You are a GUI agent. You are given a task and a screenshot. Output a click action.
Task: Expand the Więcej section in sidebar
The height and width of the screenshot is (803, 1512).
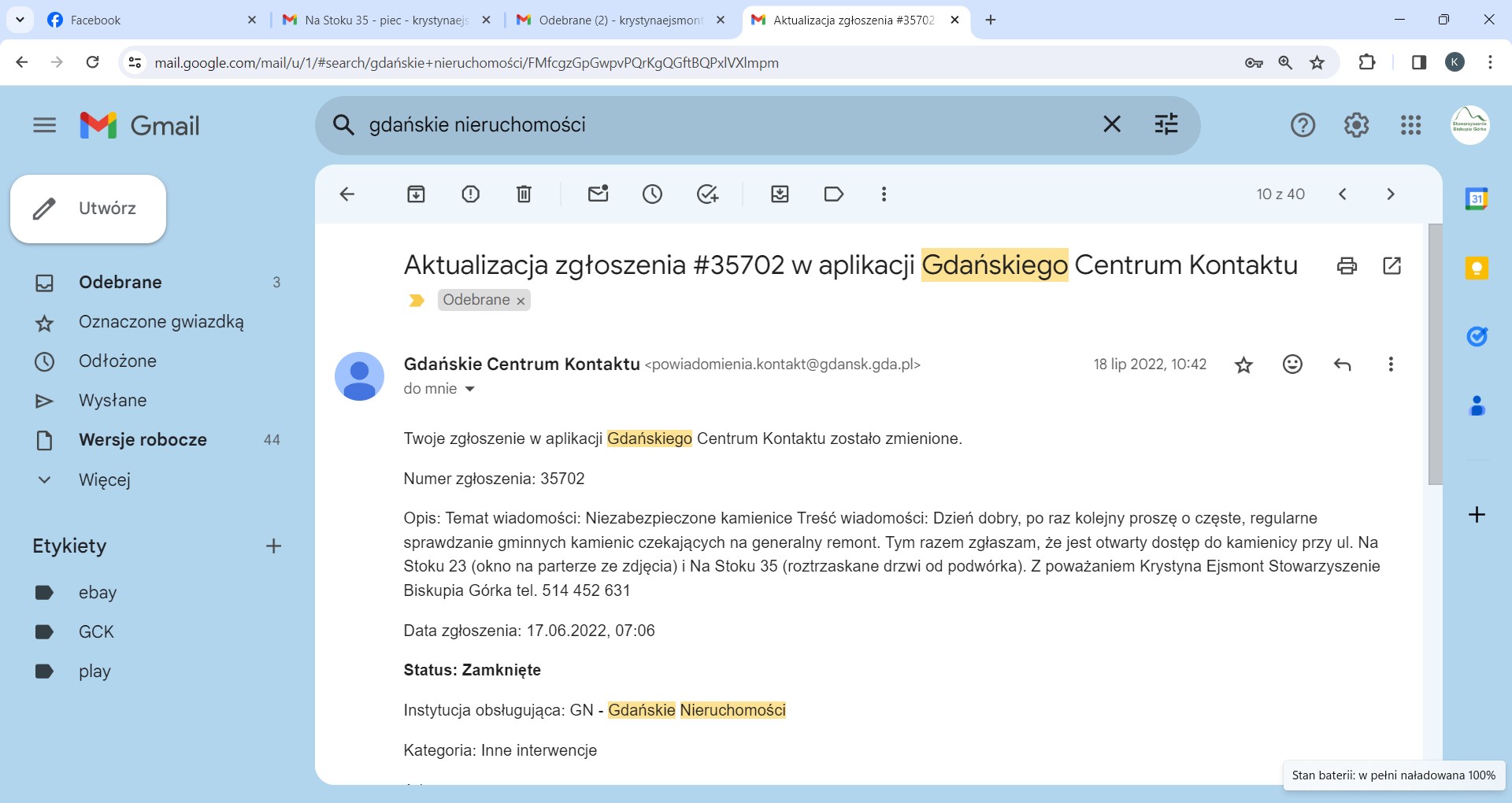coord(104,479)
